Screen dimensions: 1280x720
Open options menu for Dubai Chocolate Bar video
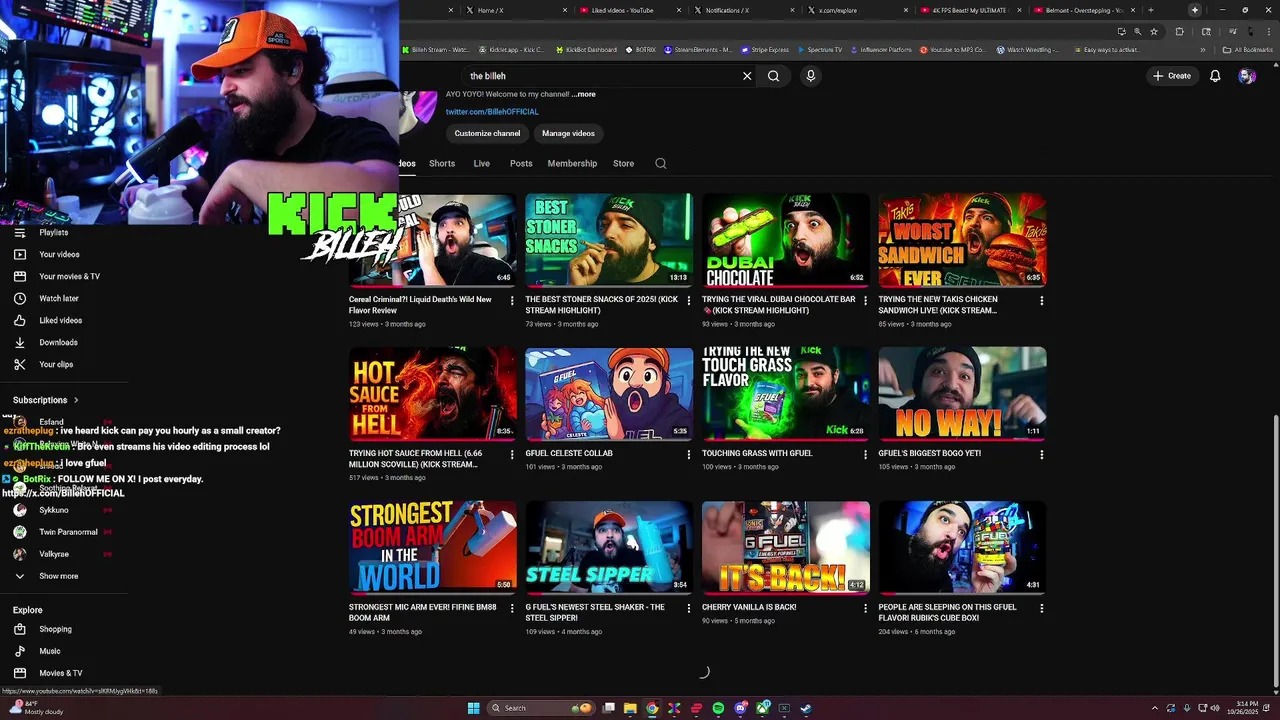click(x=865, y=300)
